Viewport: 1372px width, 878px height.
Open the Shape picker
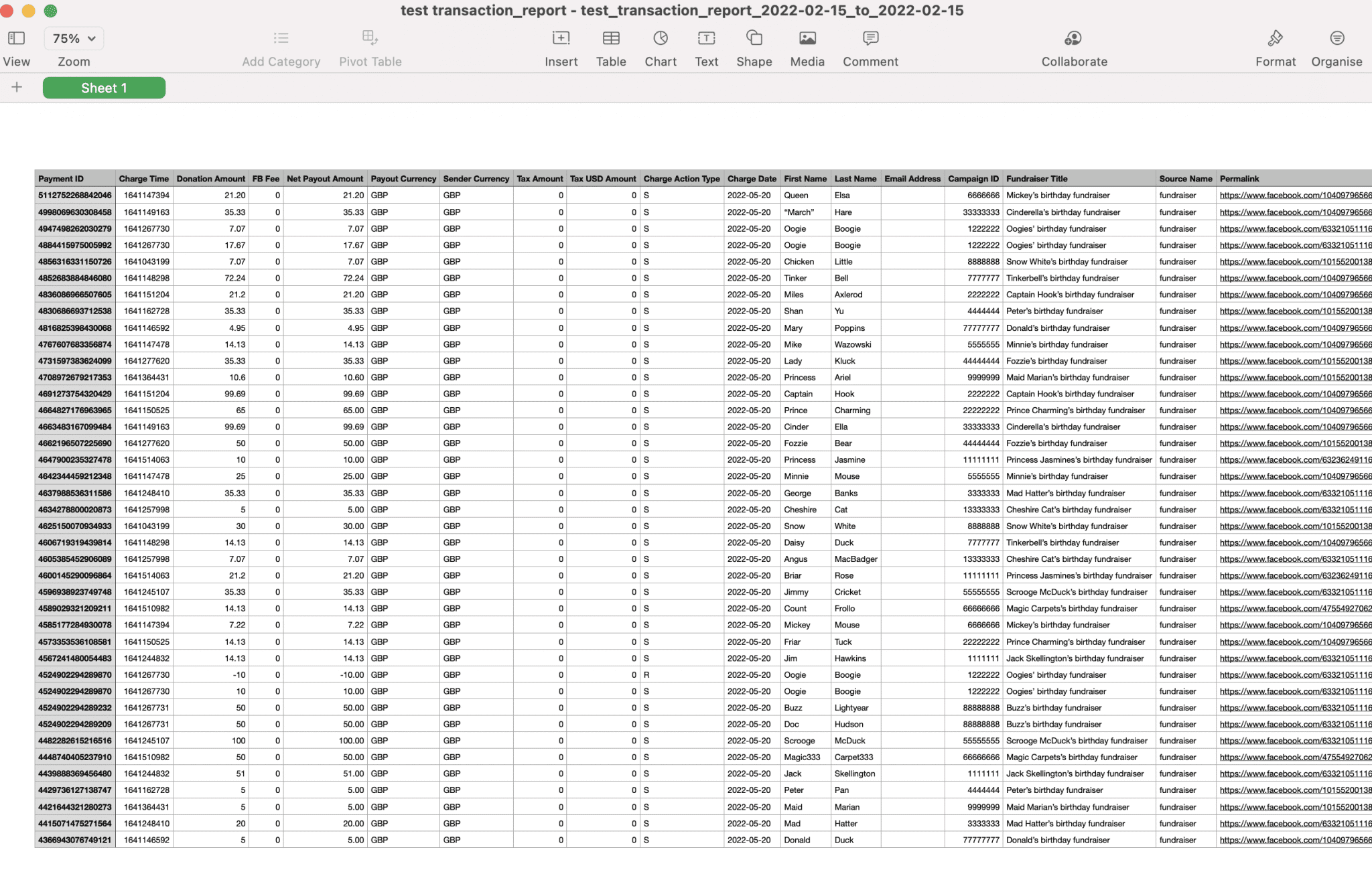754,46
